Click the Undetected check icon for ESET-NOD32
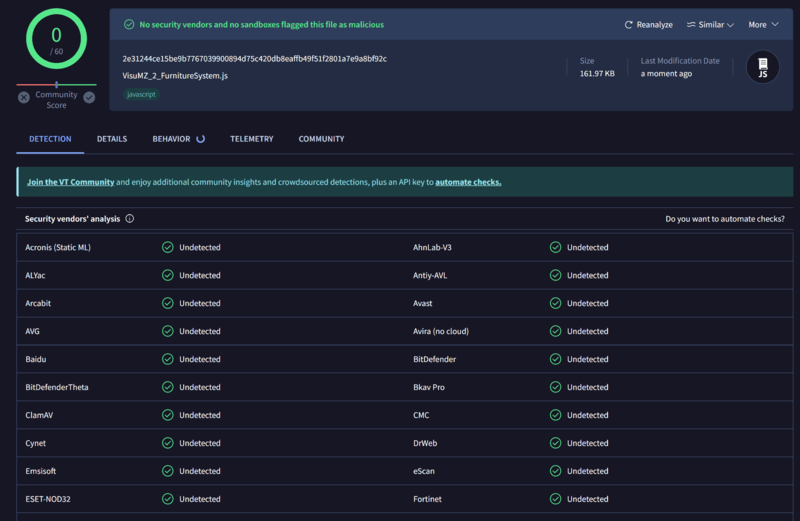Screen dimensions: 800x521 [x=167, y=499]
